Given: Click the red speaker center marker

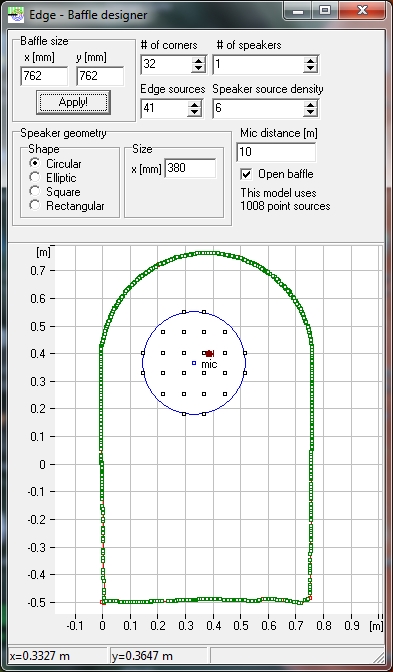Looking at the screenshot, I should pyautogui.click(x=209, y=354).
